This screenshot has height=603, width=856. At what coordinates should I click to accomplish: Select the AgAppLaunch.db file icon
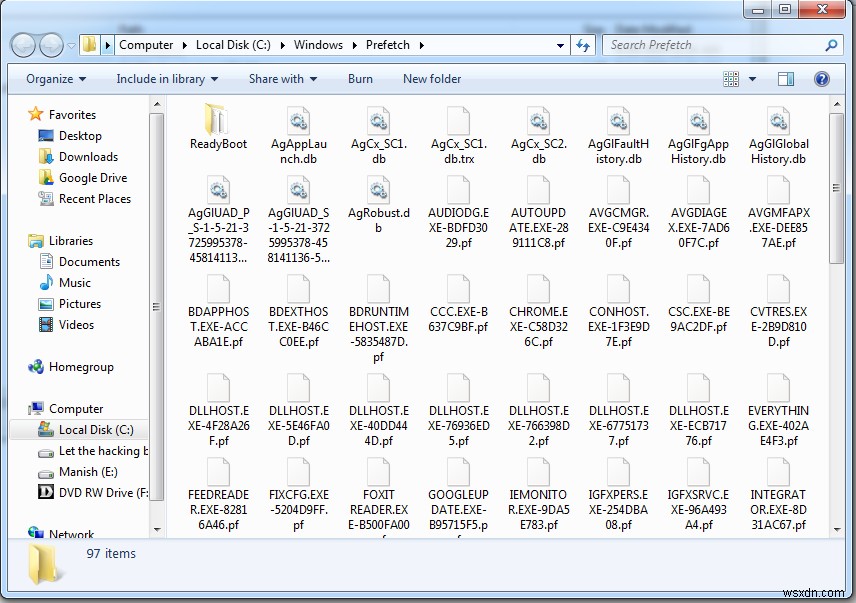pyautogui.click(x=298, y=120)
